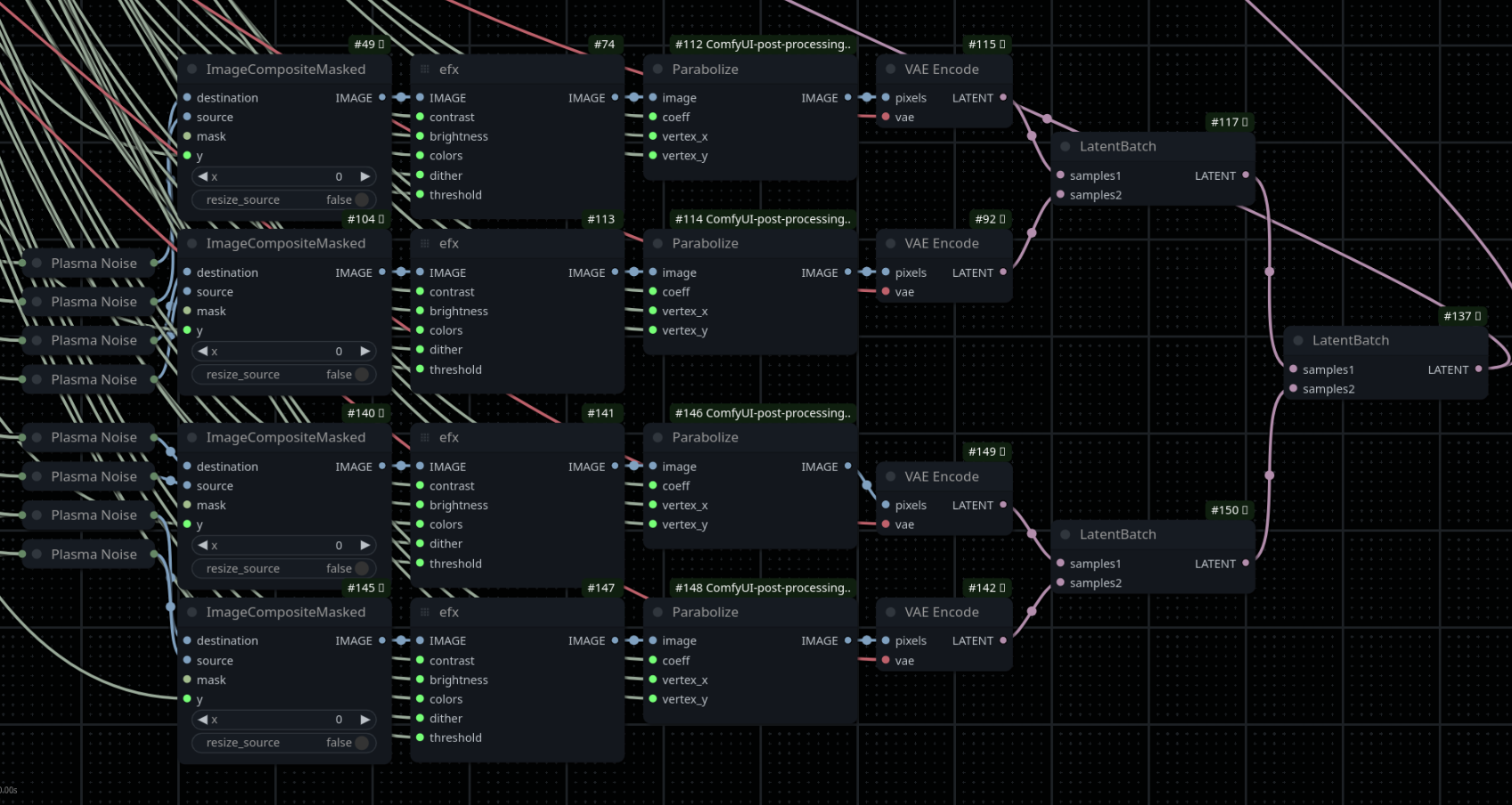Screen dimensions: 1512x805
Task: Click LATENT output dot of LatentBatch #150
Action: (1246, 564)
